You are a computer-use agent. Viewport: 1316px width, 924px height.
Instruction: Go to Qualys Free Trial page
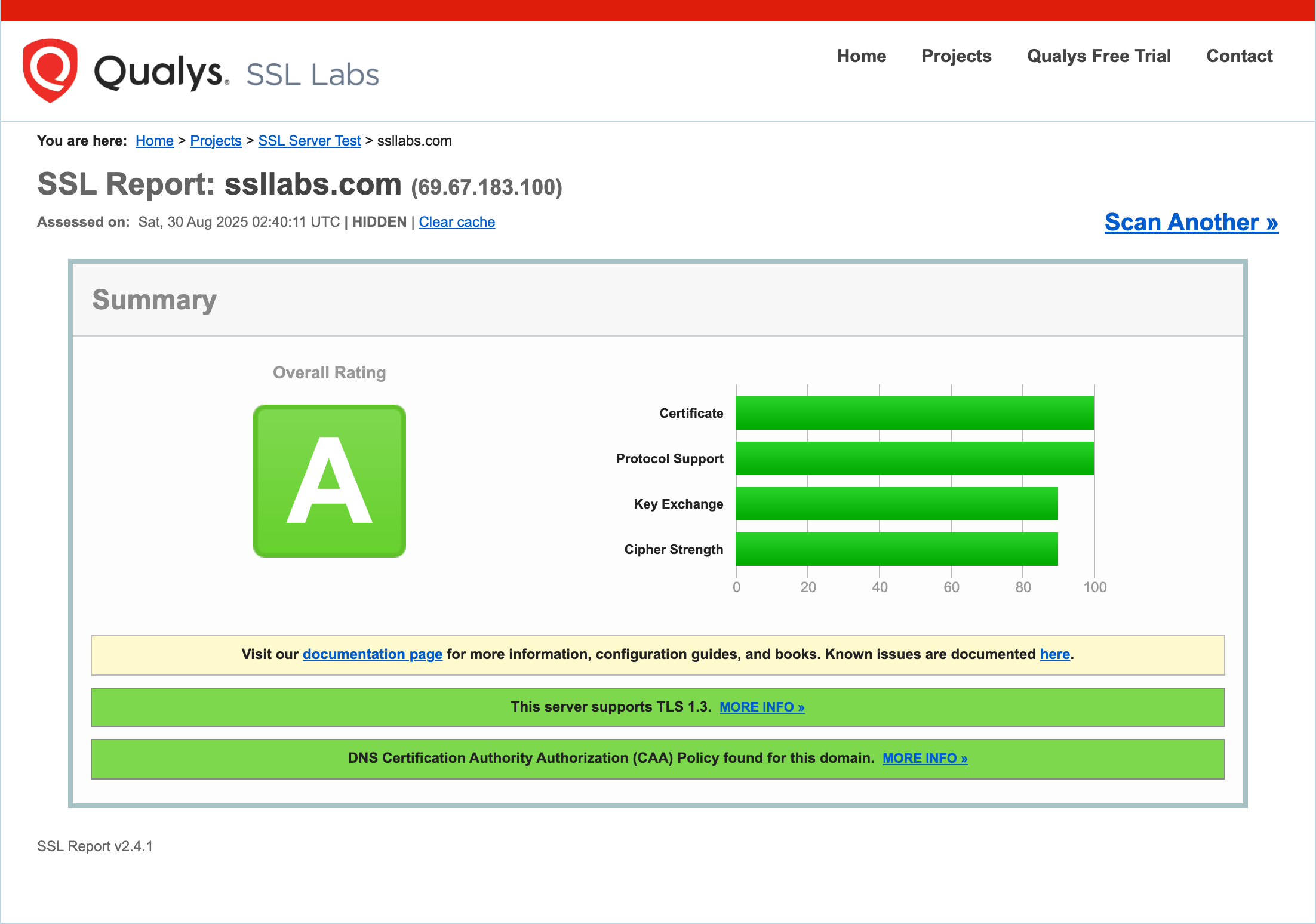tap(1098, 56)
